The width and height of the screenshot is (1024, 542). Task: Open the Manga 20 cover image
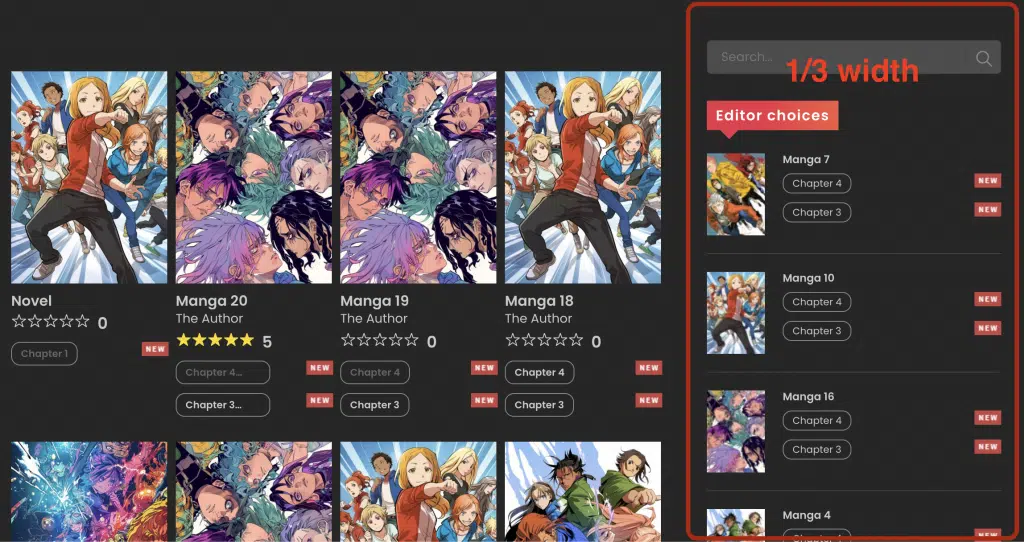pos(253,177)
